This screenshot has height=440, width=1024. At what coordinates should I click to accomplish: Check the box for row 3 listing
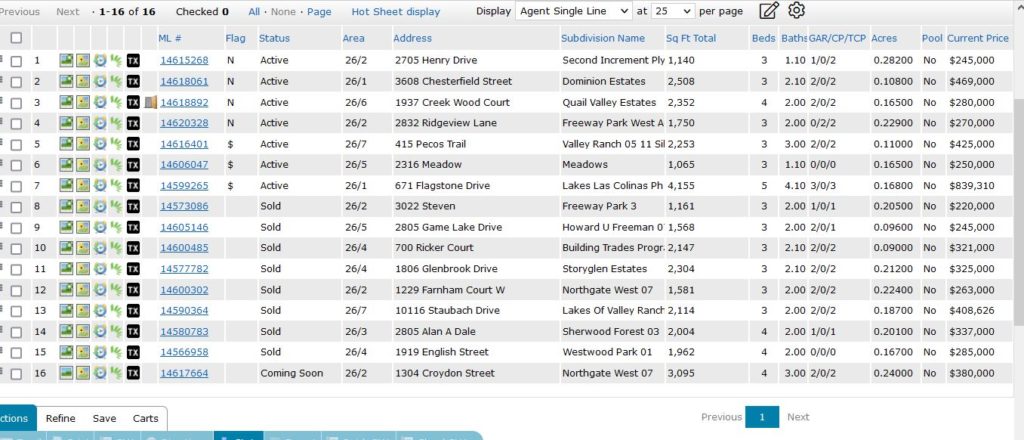coord(16,102)
